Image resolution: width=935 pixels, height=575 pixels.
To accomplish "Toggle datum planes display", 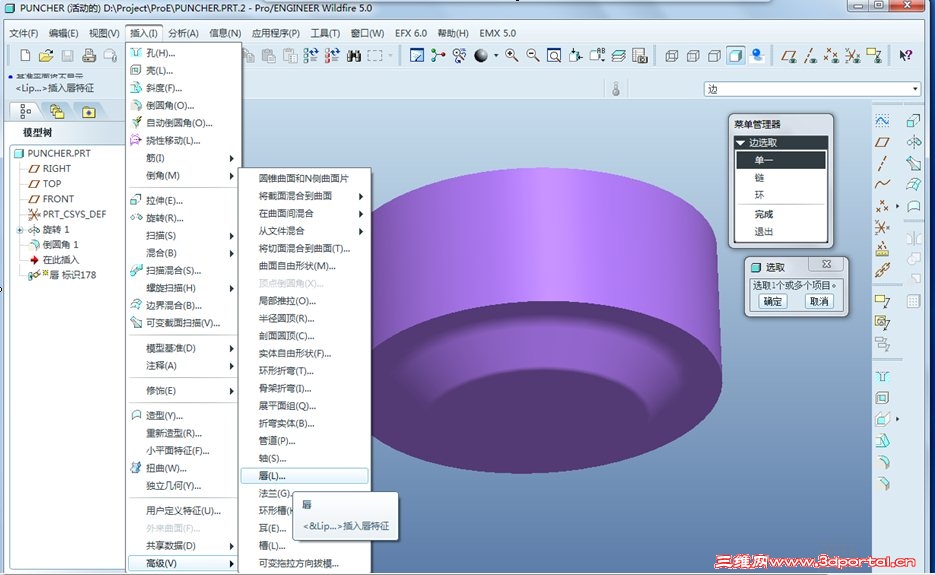I will click(x=790, y=56).
